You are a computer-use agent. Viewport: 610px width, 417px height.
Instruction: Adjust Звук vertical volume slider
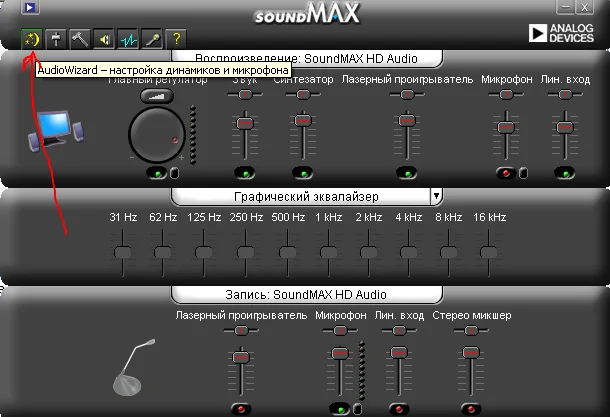(245, 123)
